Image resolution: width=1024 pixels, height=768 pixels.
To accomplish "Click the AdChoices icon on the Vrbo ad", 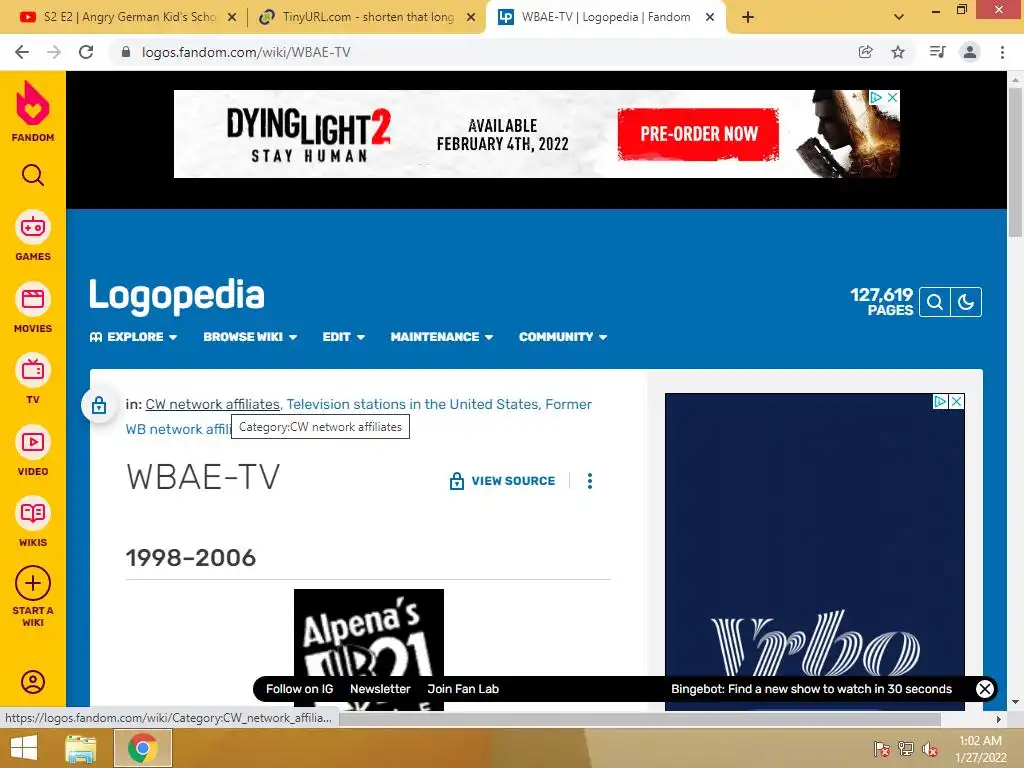I will click(940, 401).
